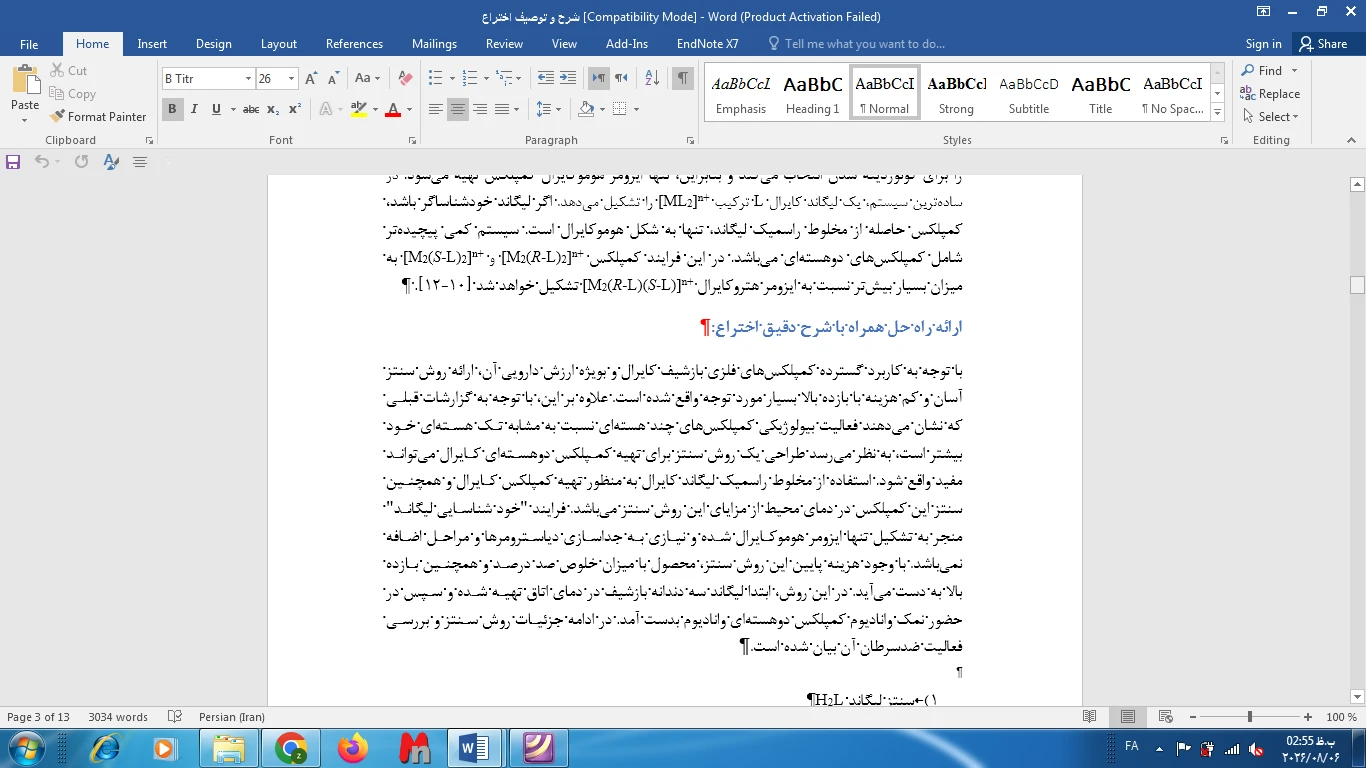Click the Format Painter brush icon

(x=57, y=117)
